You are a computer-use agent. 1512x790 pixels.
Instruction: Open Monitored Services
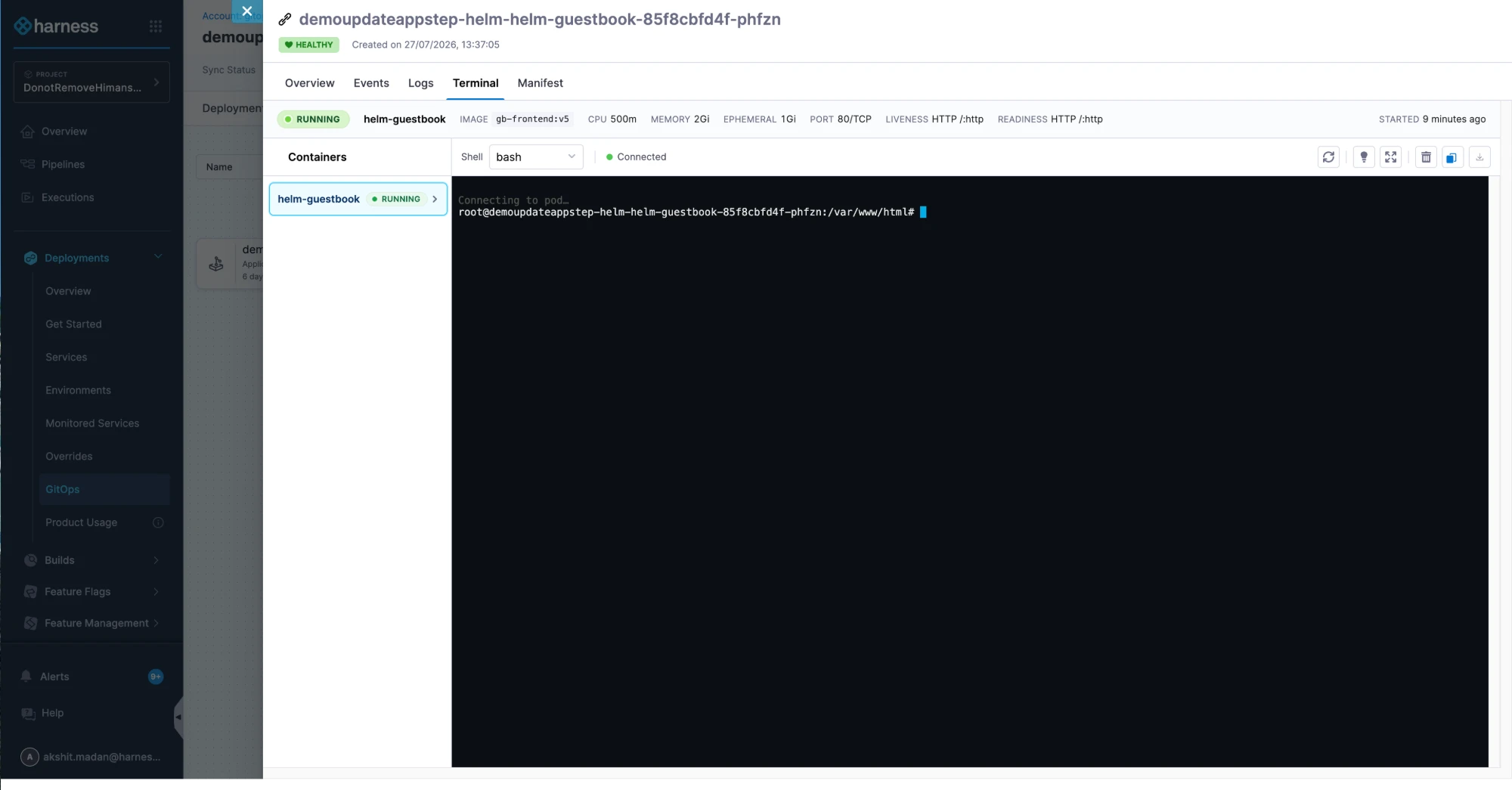(x=92, y=424)
